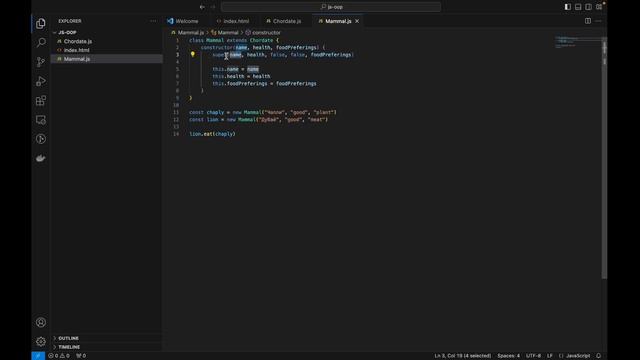Close the Mammal.js tab

(x=357, y=21)
